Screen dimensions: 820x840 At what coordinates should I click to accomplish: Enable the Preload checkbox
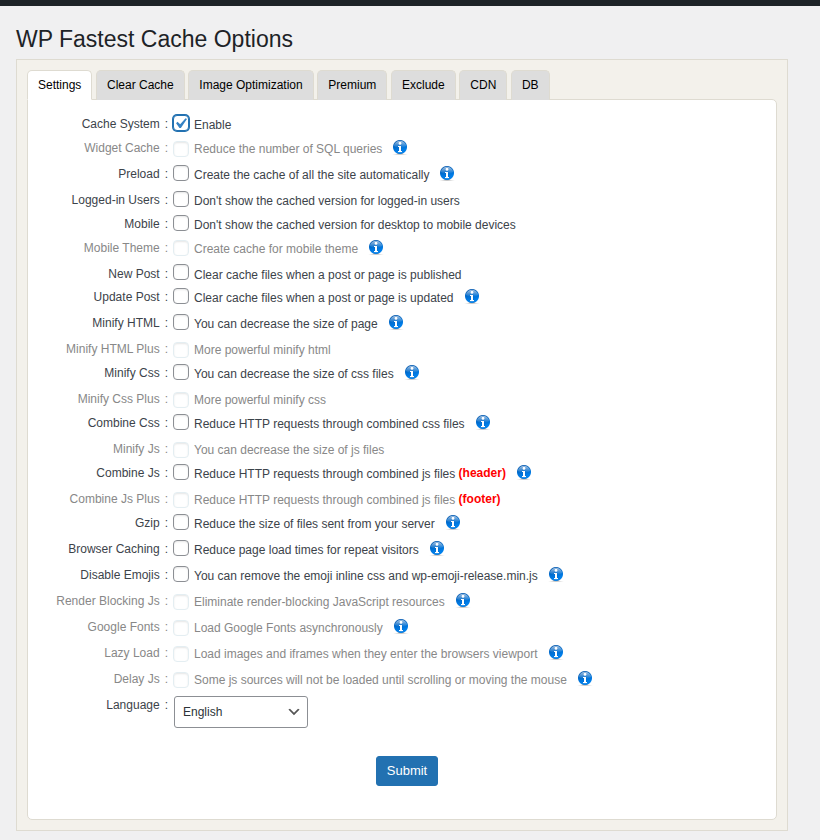tap(181, 173)
